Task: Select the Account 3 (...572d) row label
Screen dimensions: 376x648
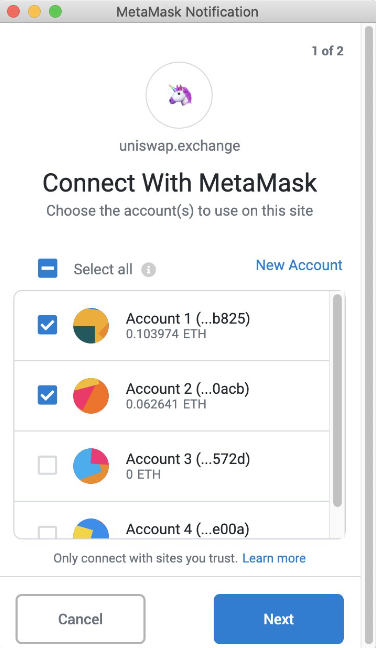Action: [x=188, y=459]
